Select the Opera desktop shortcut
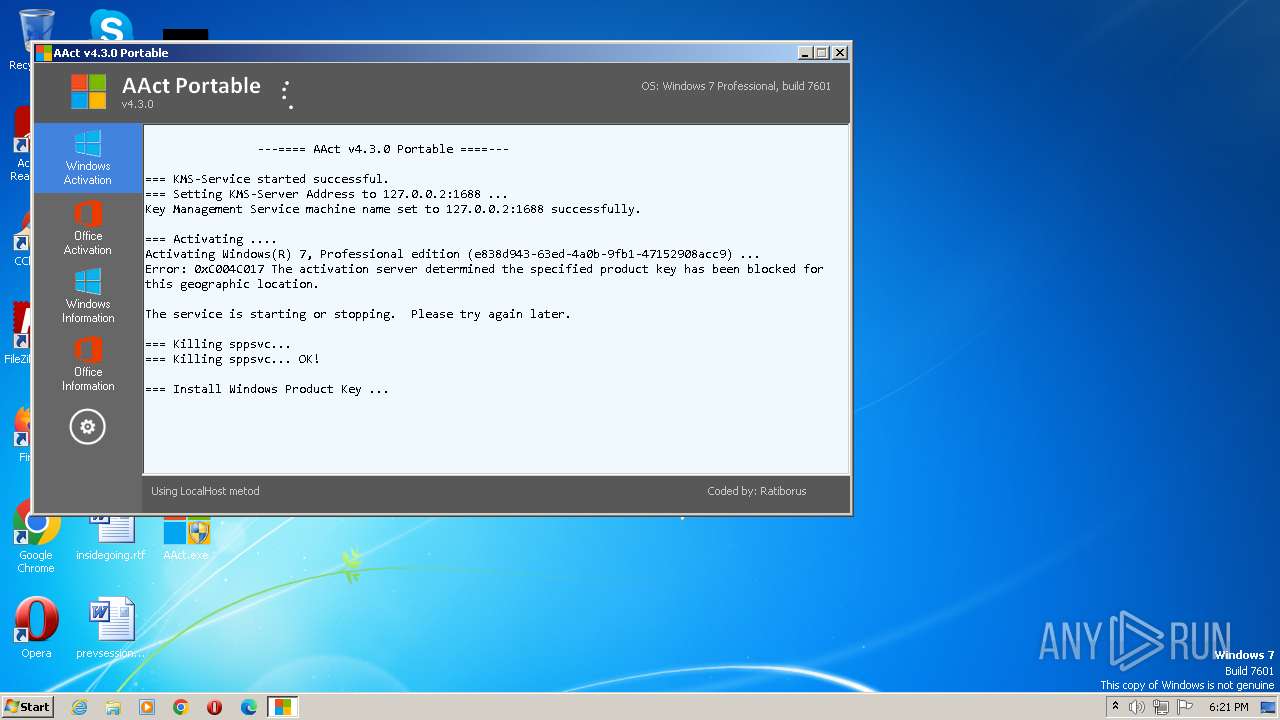This screenshot has width=1280, height=720. click(x=36, y=628)
